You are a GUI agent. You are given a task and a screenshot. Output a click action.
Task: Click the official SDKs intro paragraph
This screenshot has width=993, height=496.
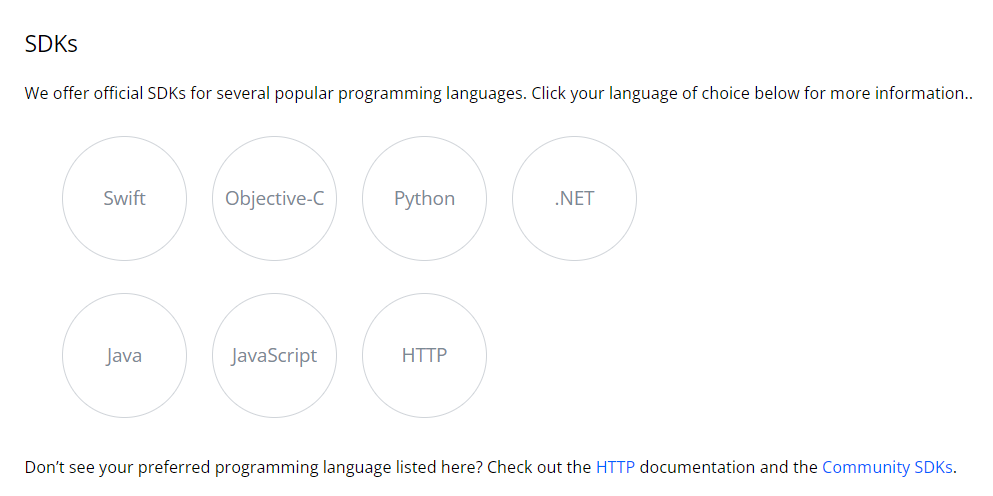[498, 94]
